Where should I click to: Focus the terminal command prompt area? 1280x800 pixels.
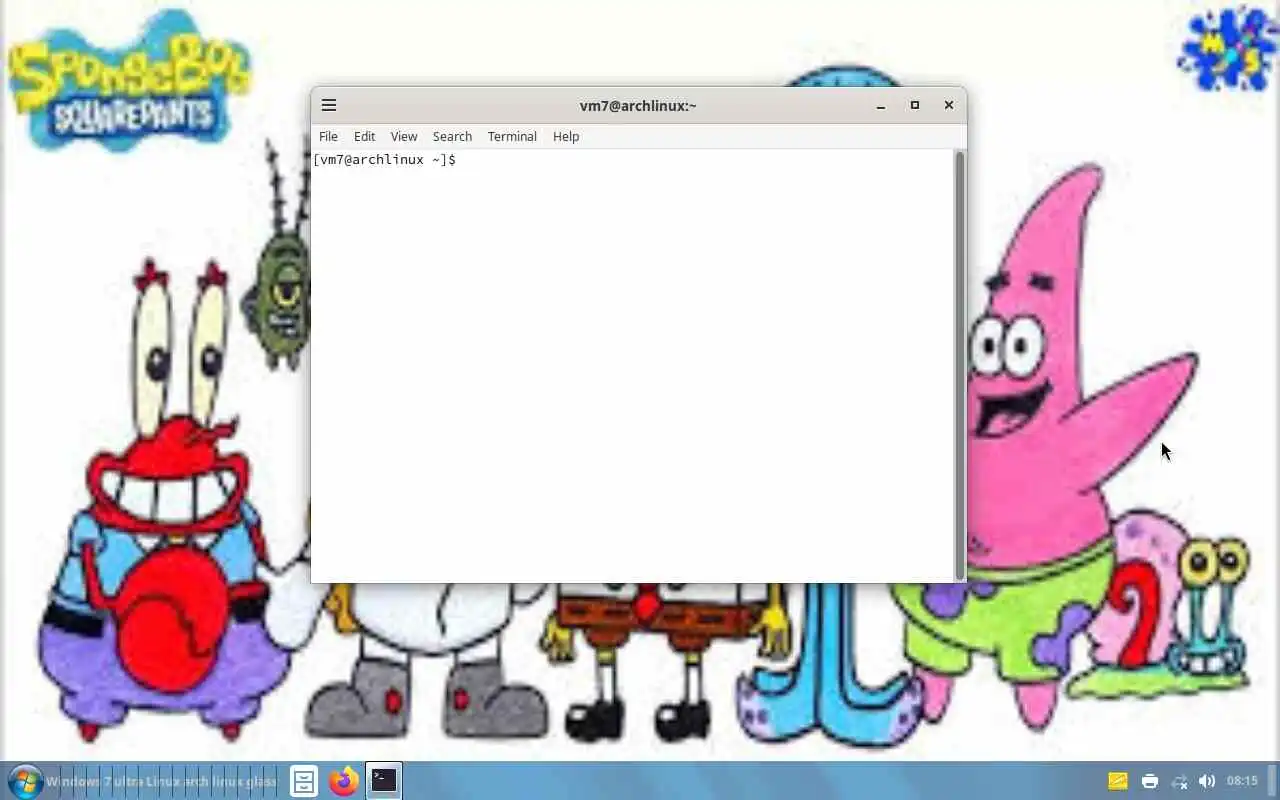click(633, 365)
